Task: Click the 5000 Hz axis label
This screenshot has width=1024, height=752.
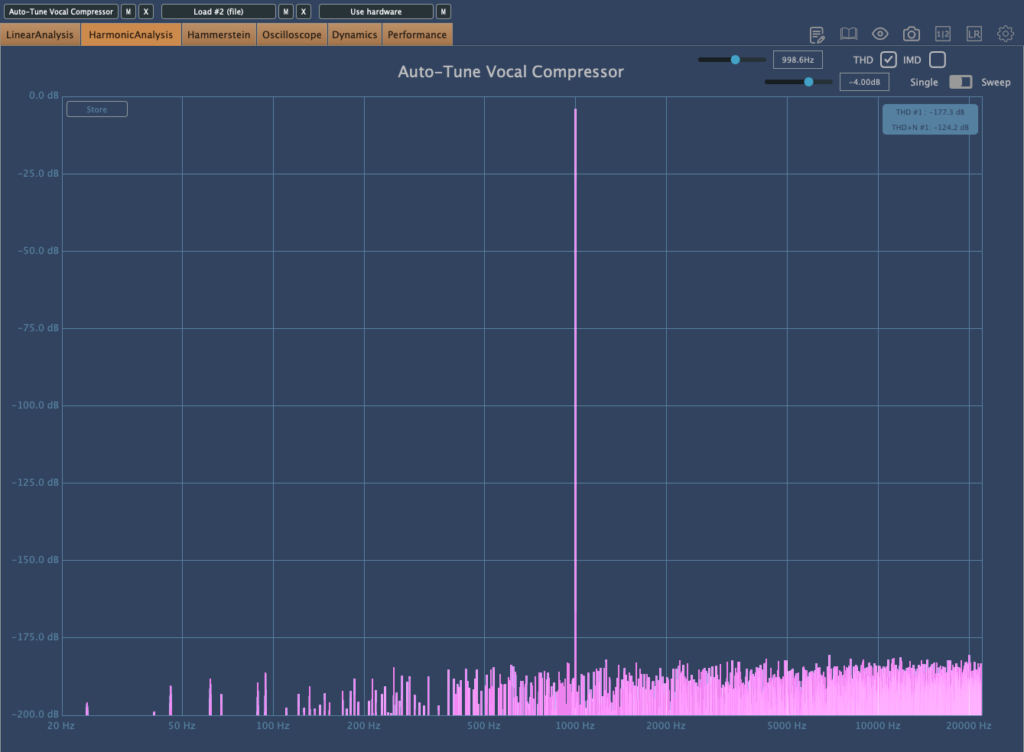Action: click(787, 726)
